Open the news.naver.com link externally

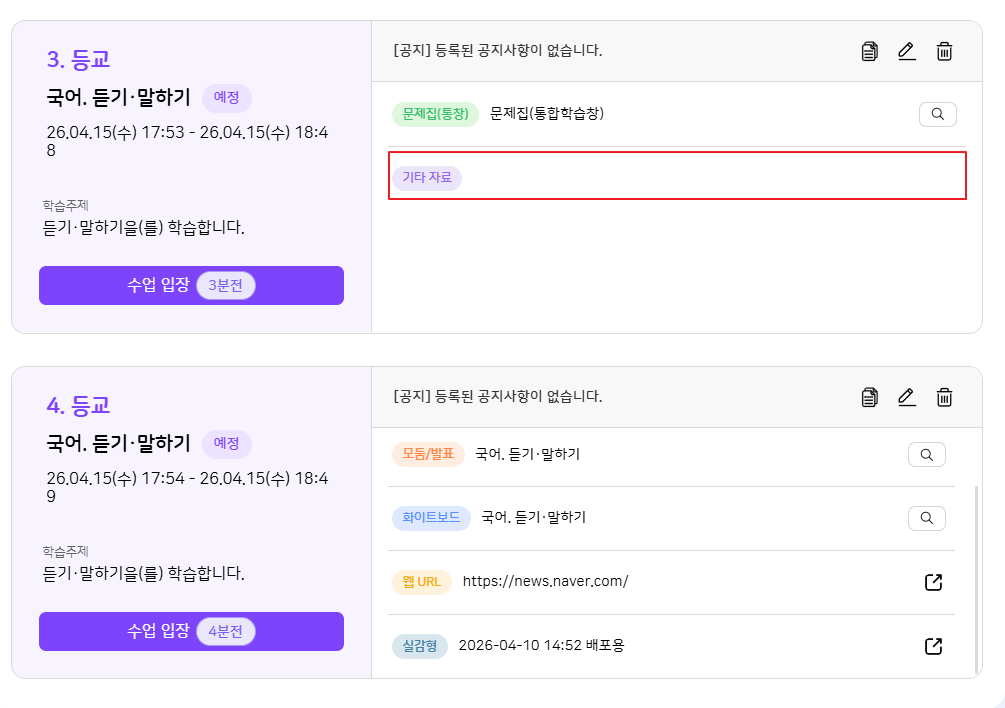point(933,582)
